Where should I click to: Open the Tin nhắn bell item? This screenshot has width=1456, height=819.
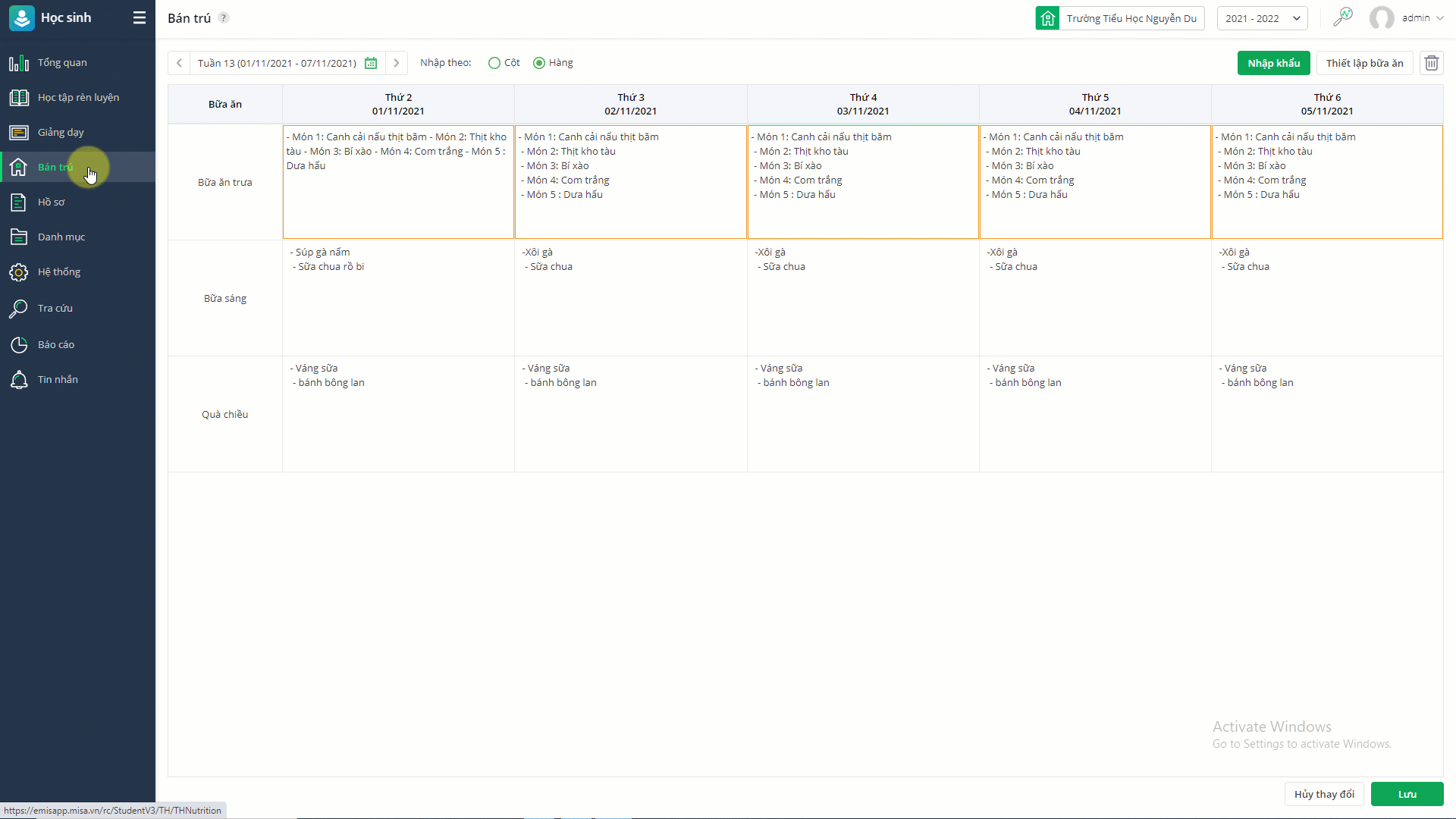(58, 379)
